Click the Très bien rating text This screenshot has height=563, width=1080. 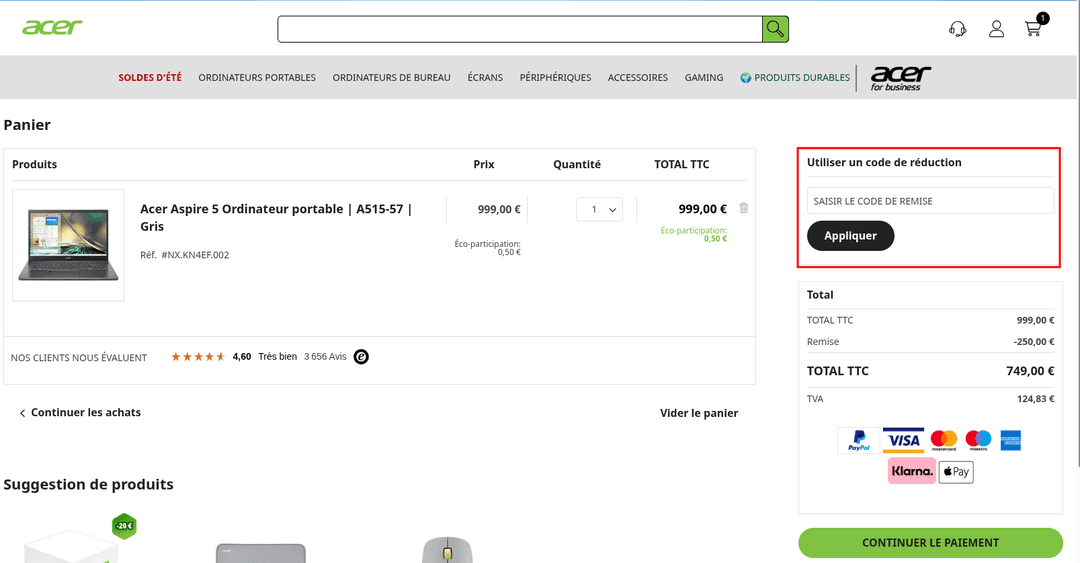point(278,356)
